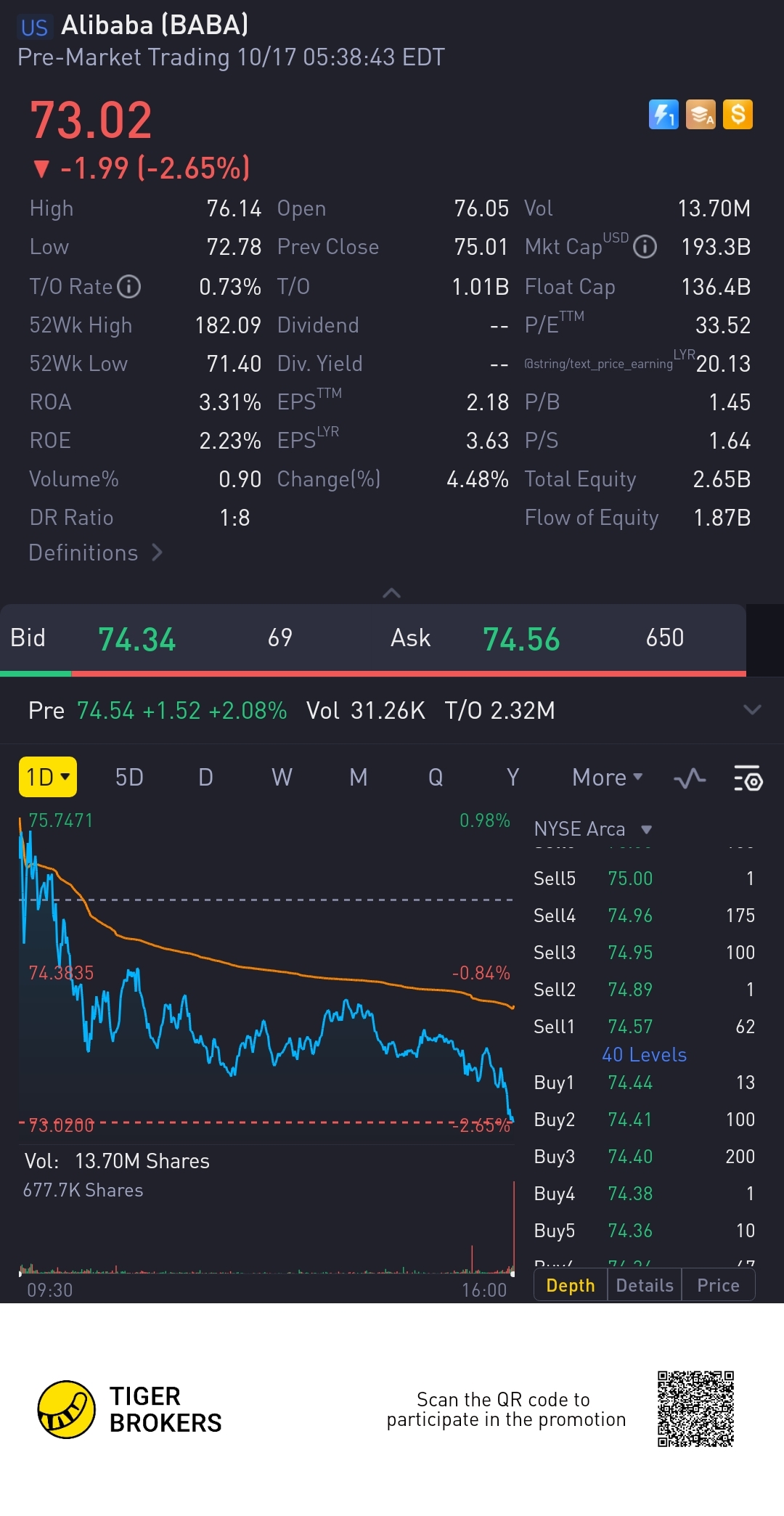Open the Definitions link
The image size is (784, 1516).
(x=95, y=553)
